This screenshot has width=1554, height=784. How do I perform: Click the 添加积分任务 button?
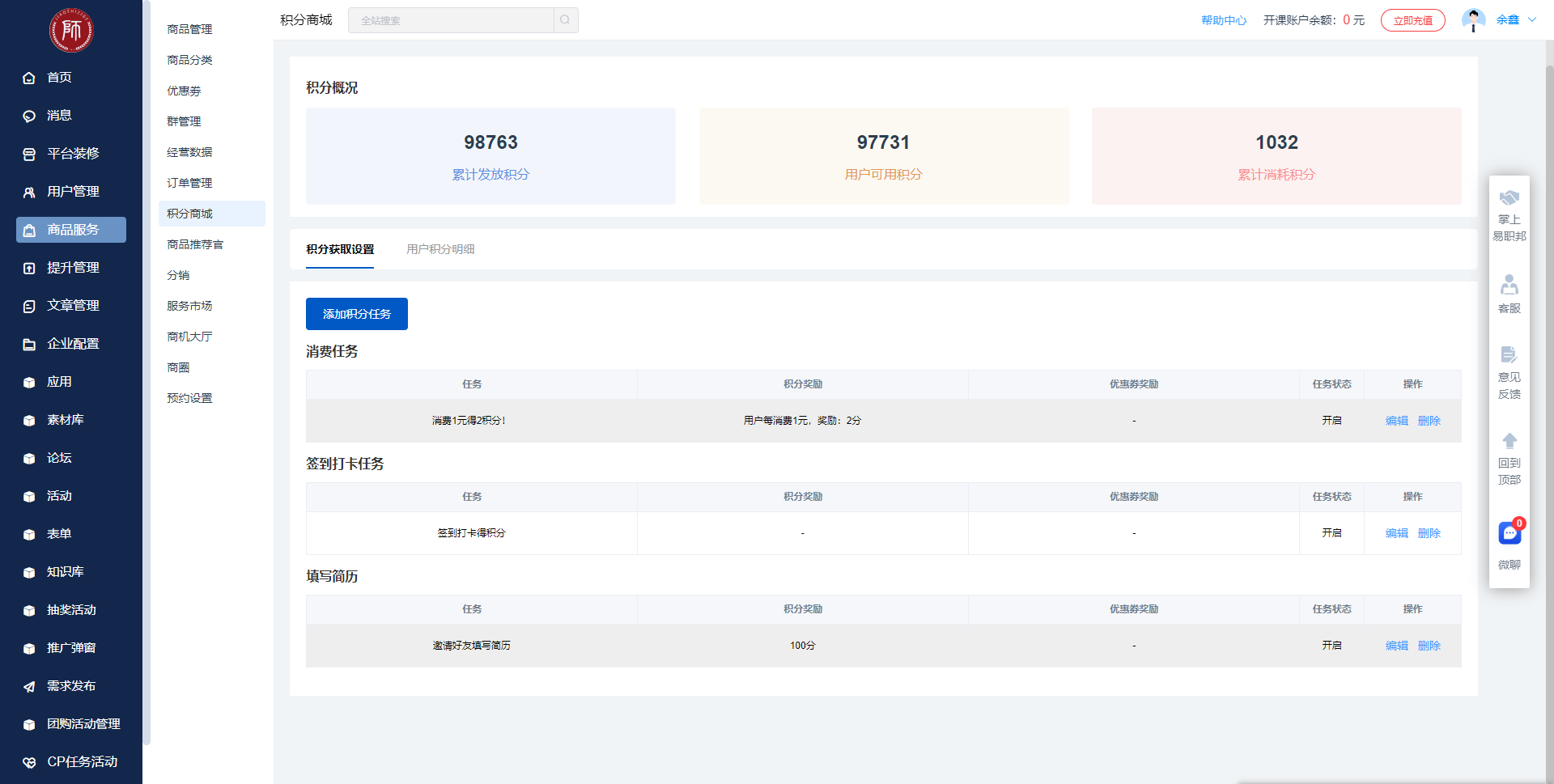pos(357,314)
